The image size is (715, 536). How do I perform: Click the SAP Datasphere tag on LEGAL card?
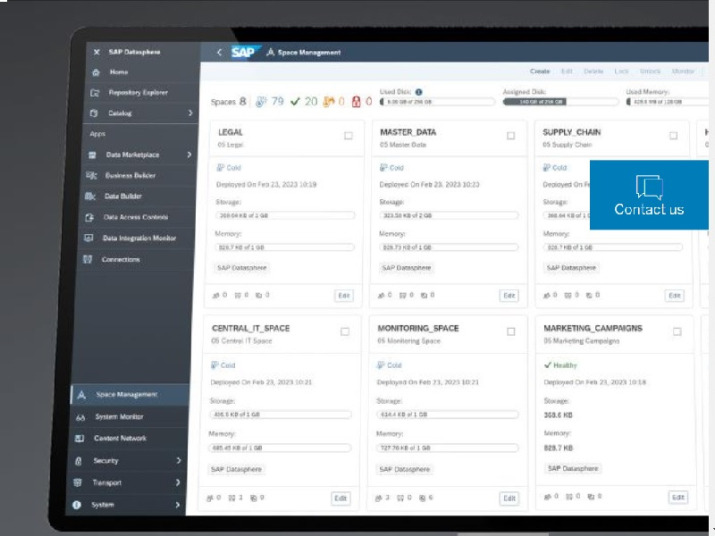coord(242,268)
